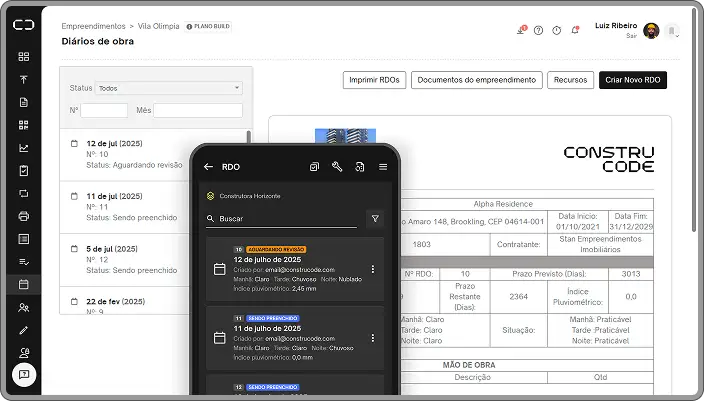704x401 pixels.
Task: Click the calendar icon in left sidebar
Action: tap(23, 284)
